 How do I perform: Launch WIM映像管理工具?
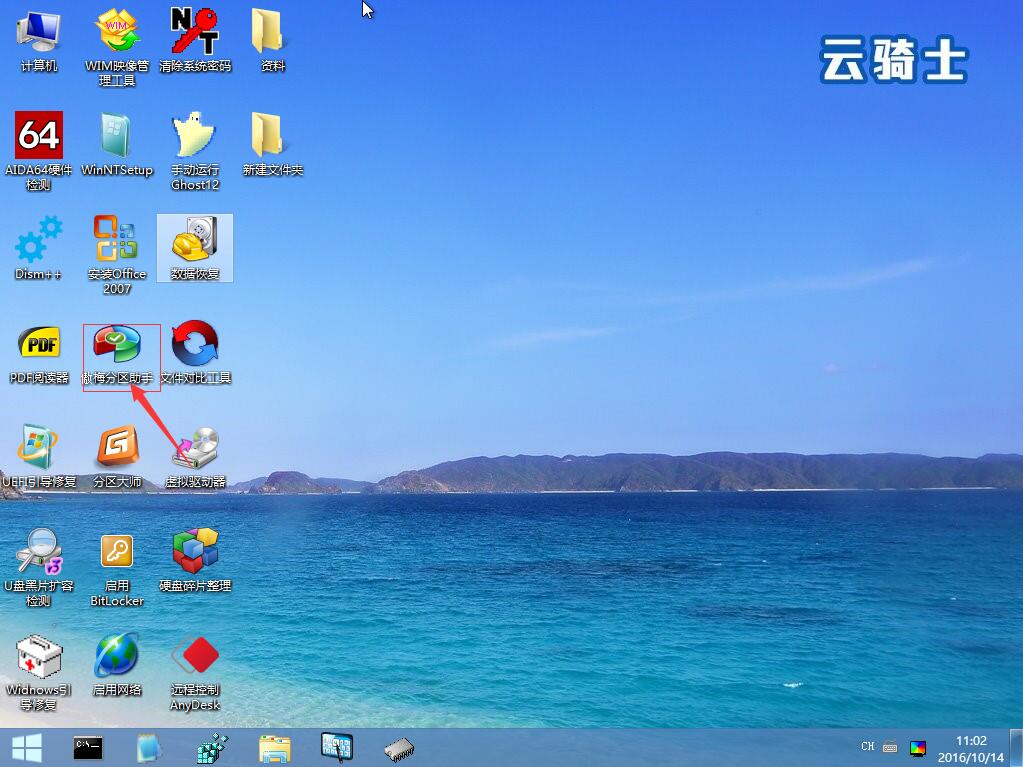pos(117,47)
